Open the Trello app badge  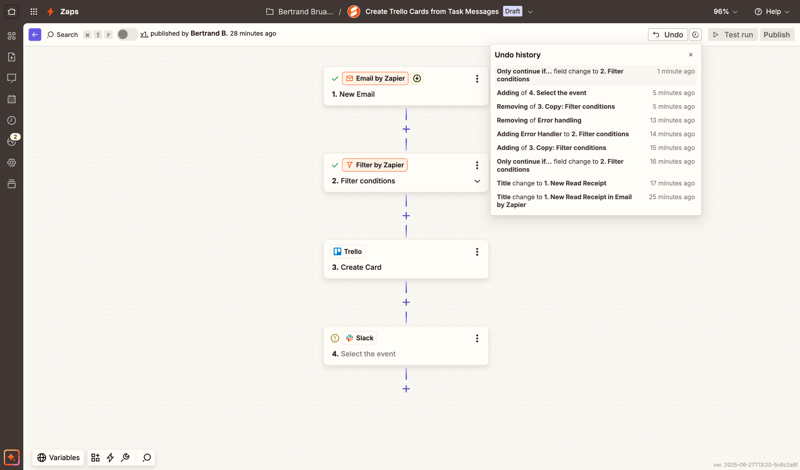pos(347,252)
